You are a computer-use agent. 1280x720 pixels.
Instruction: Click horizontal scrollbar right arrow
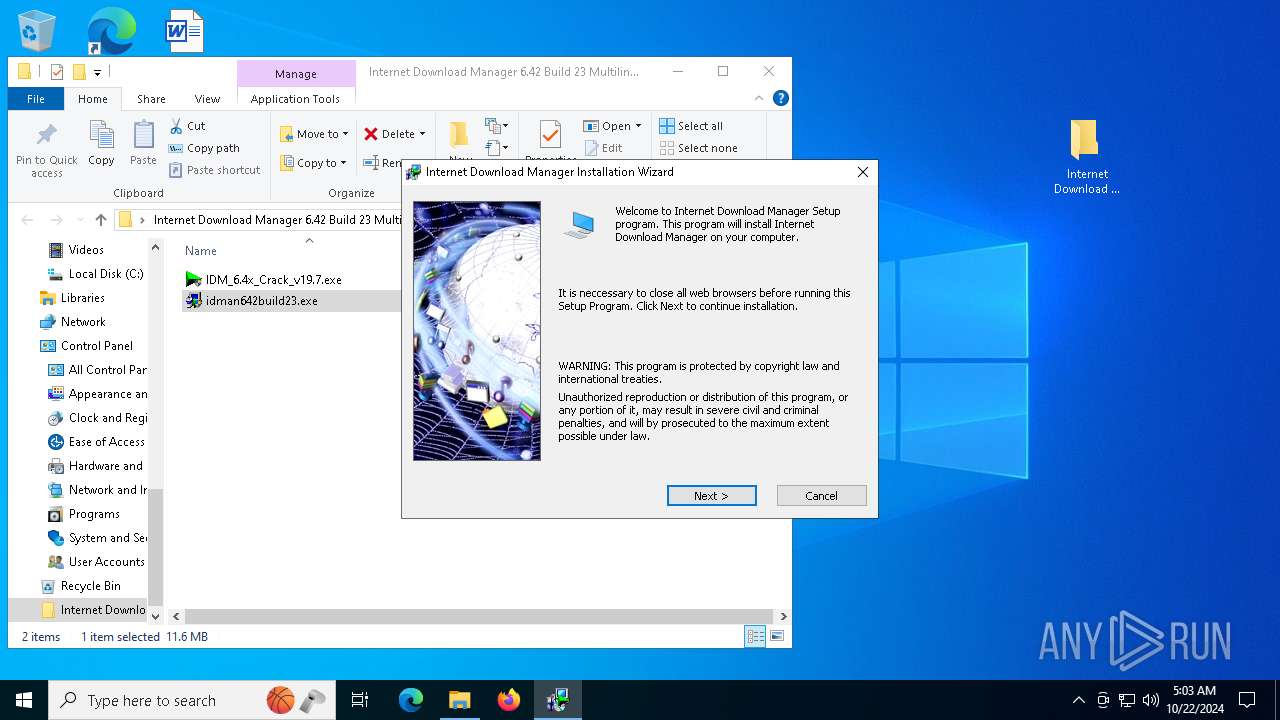tap(783, 617)
